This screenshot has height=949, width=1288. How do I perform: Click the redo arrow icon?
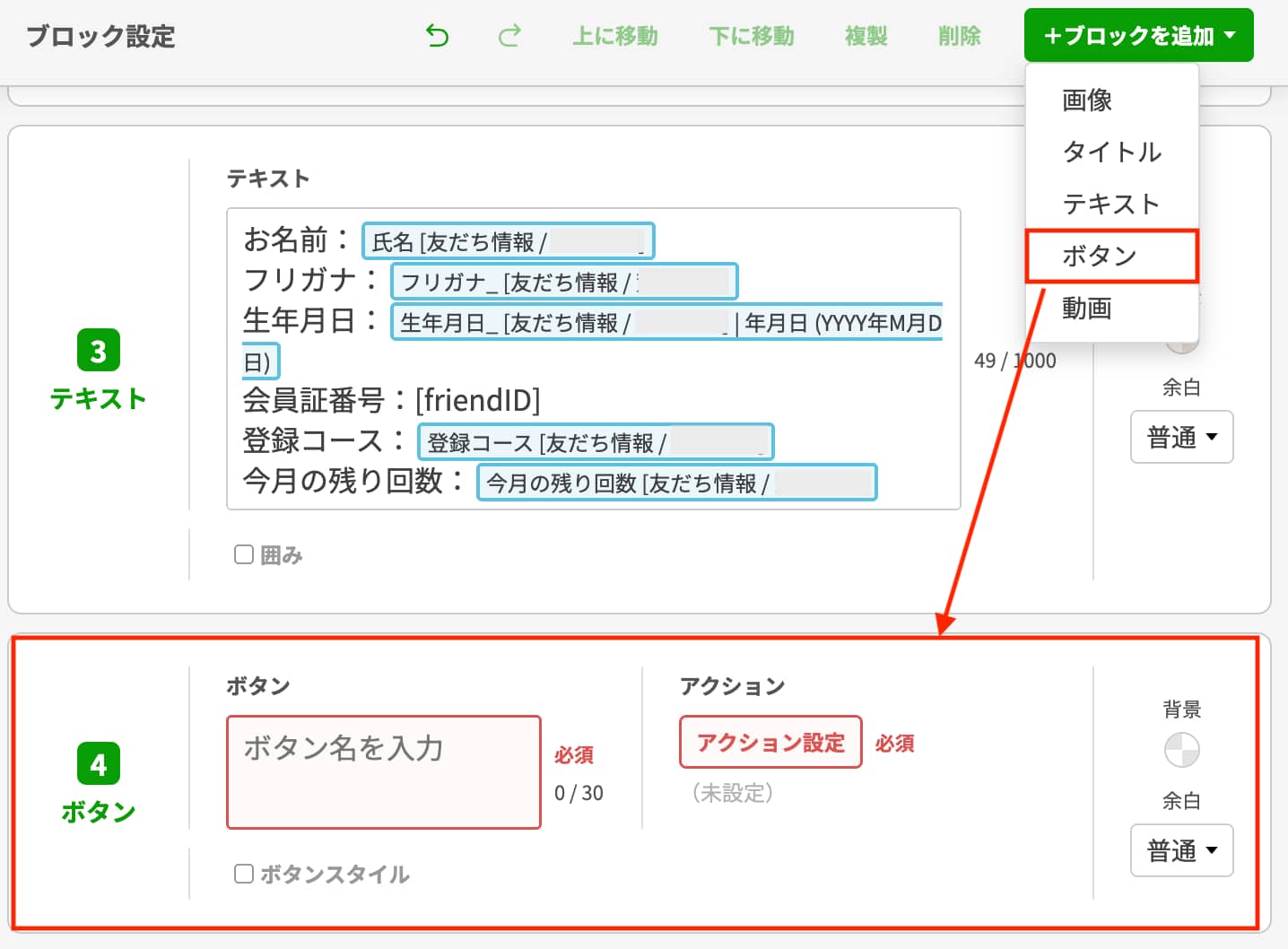tap(509, 36)
